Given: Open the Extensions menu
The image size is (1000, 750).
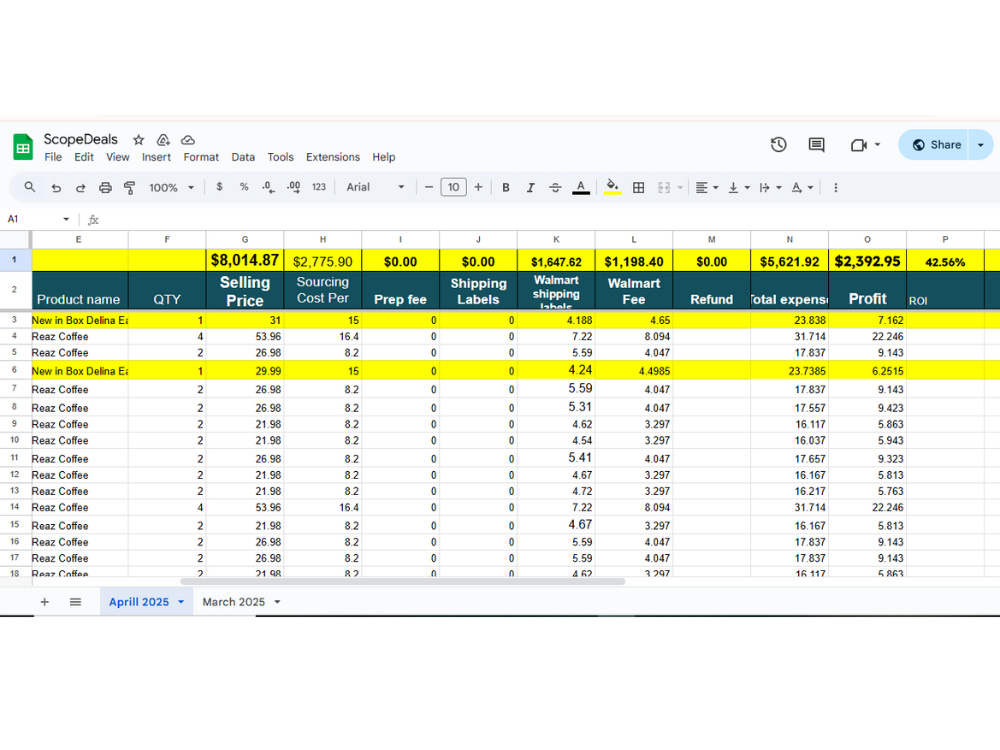Looking at the screenshot, I should coord(333,157).
